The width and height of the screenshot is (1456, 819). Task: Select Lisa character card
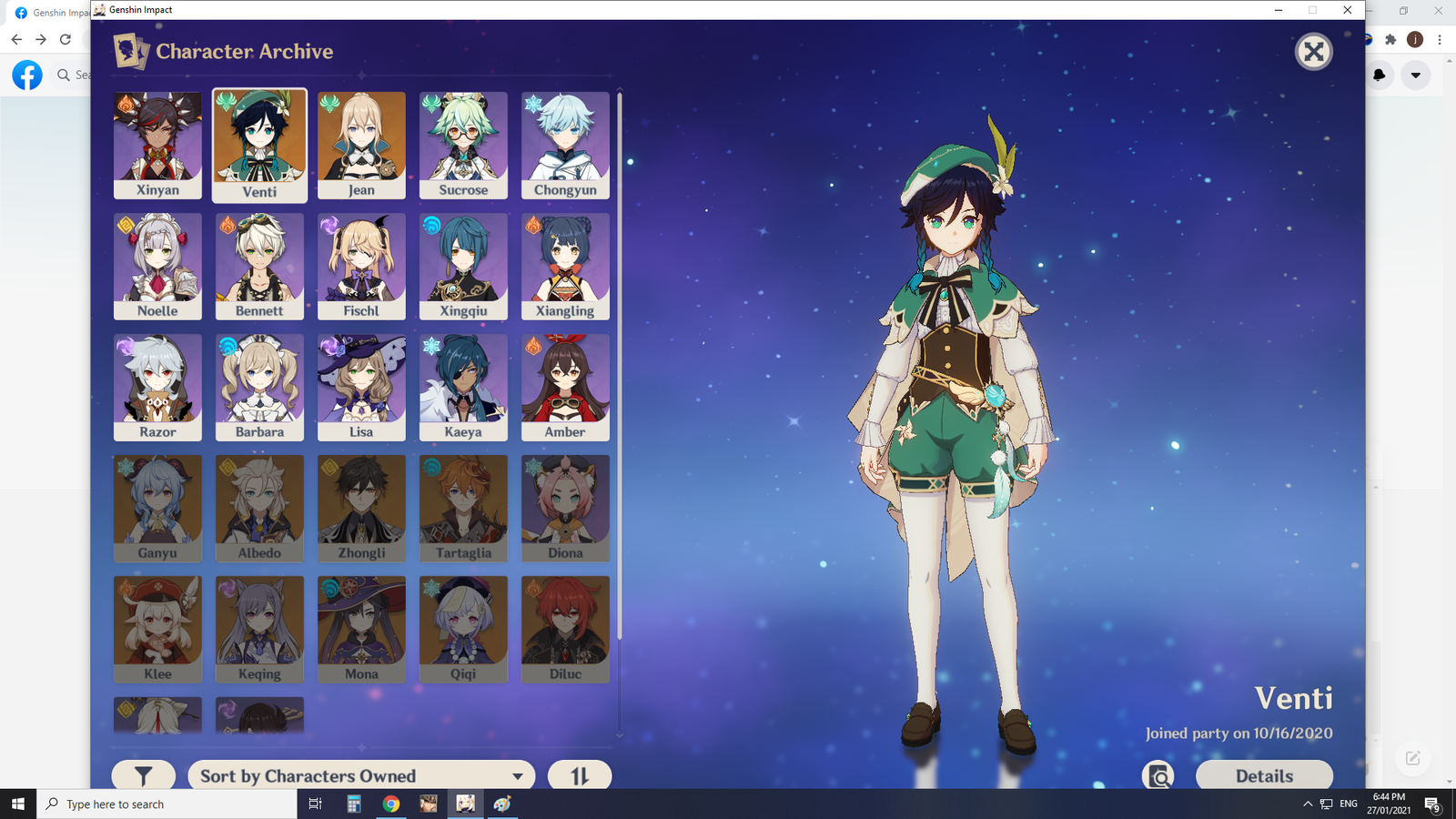(361, 388)
